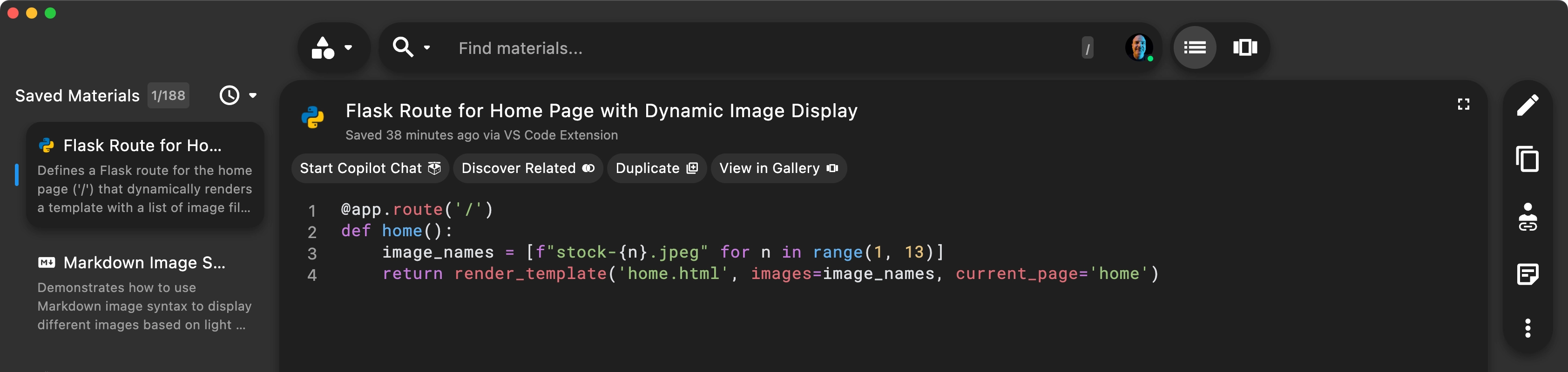Expand the search mode dropdown arrow
This screenshot has width=1568, height=372.
point(427,47)
